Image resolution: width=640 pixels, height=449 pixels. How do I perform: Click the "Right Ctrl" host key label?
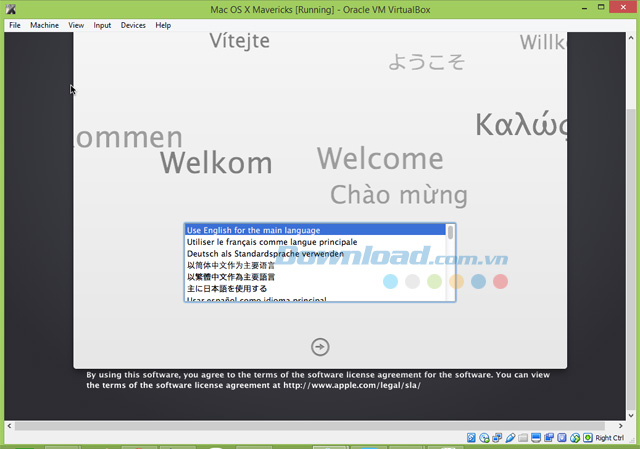(x=609, y=438)
